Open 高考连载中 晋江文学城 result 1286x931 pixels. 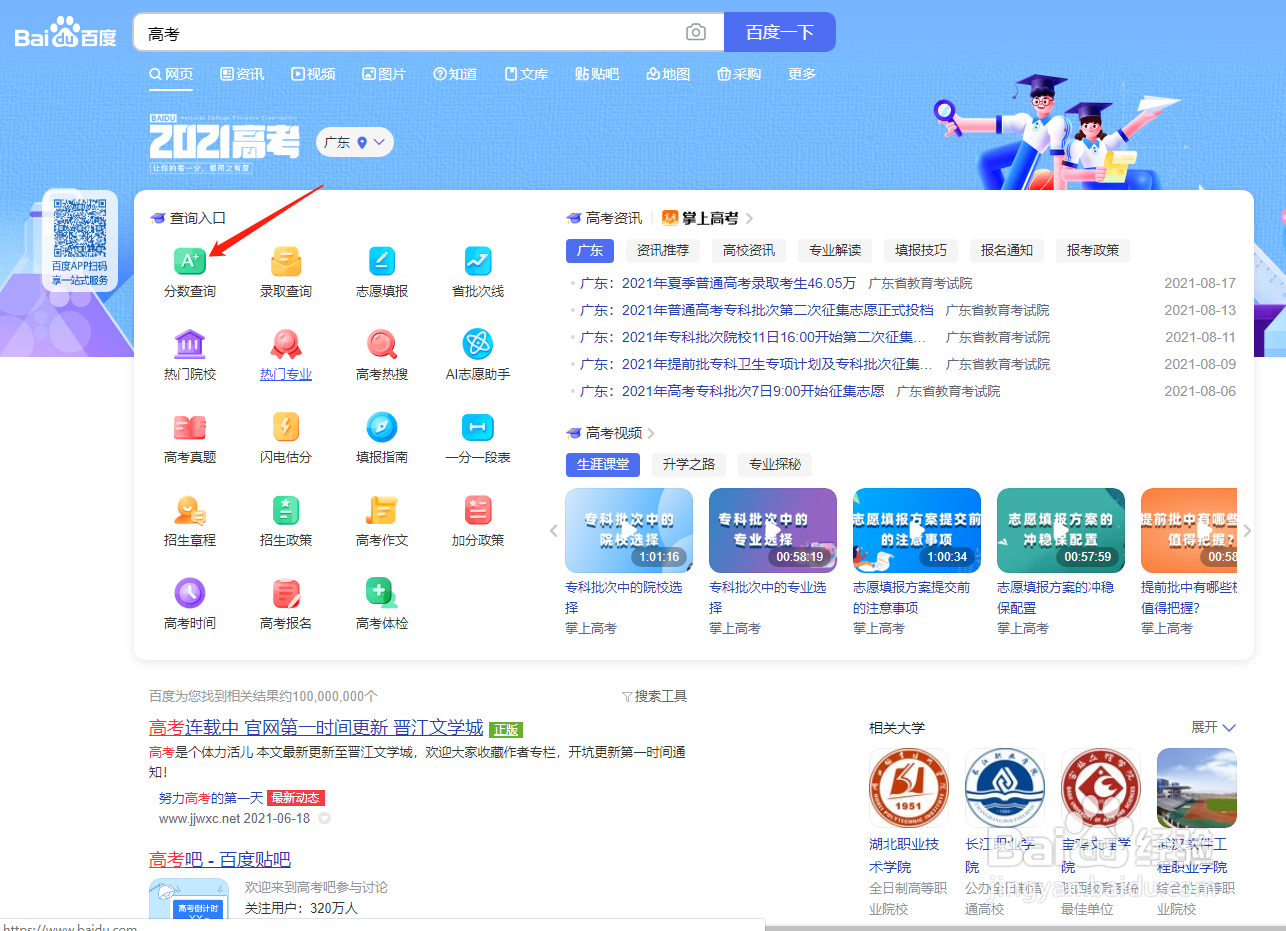[x=316, y=727]
